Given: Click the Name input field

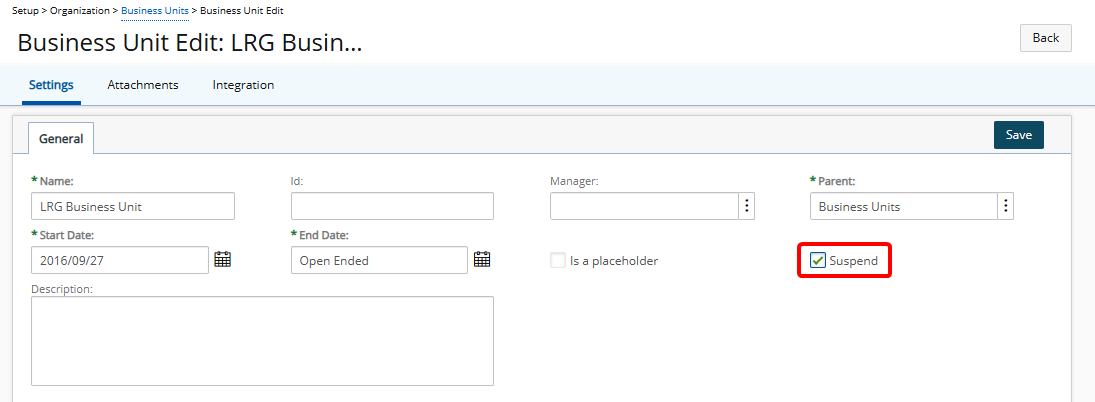Looking at the screenshot, I should tap(133, 206).
